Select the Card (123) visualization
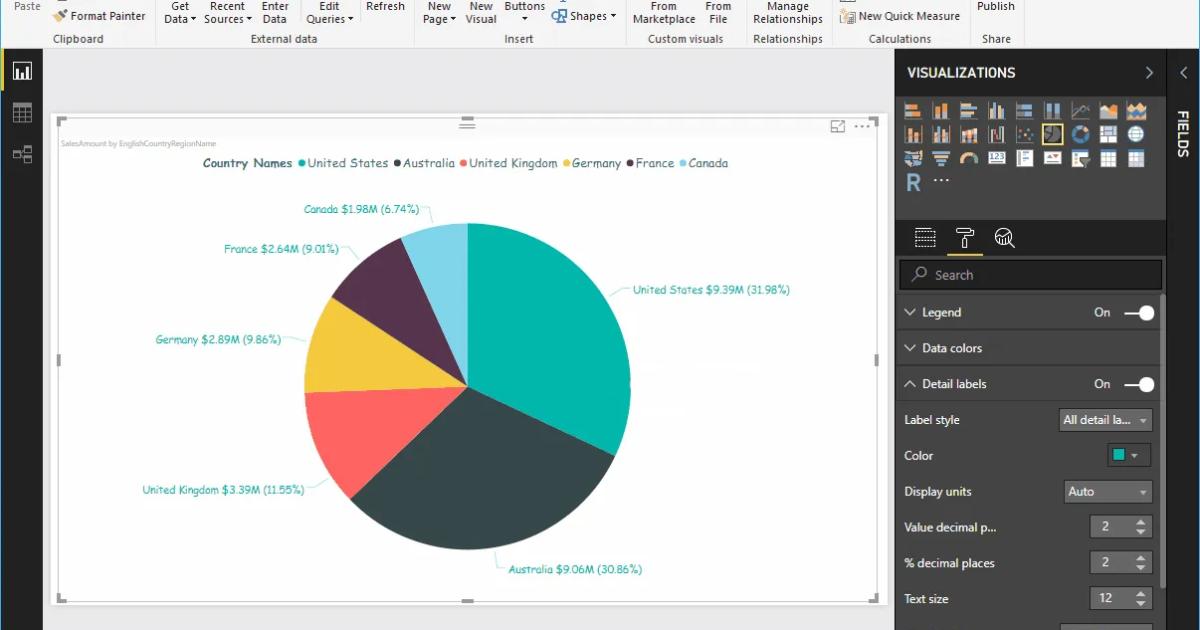Screen dimensions: 1200x630 click(x=996, y=158)
